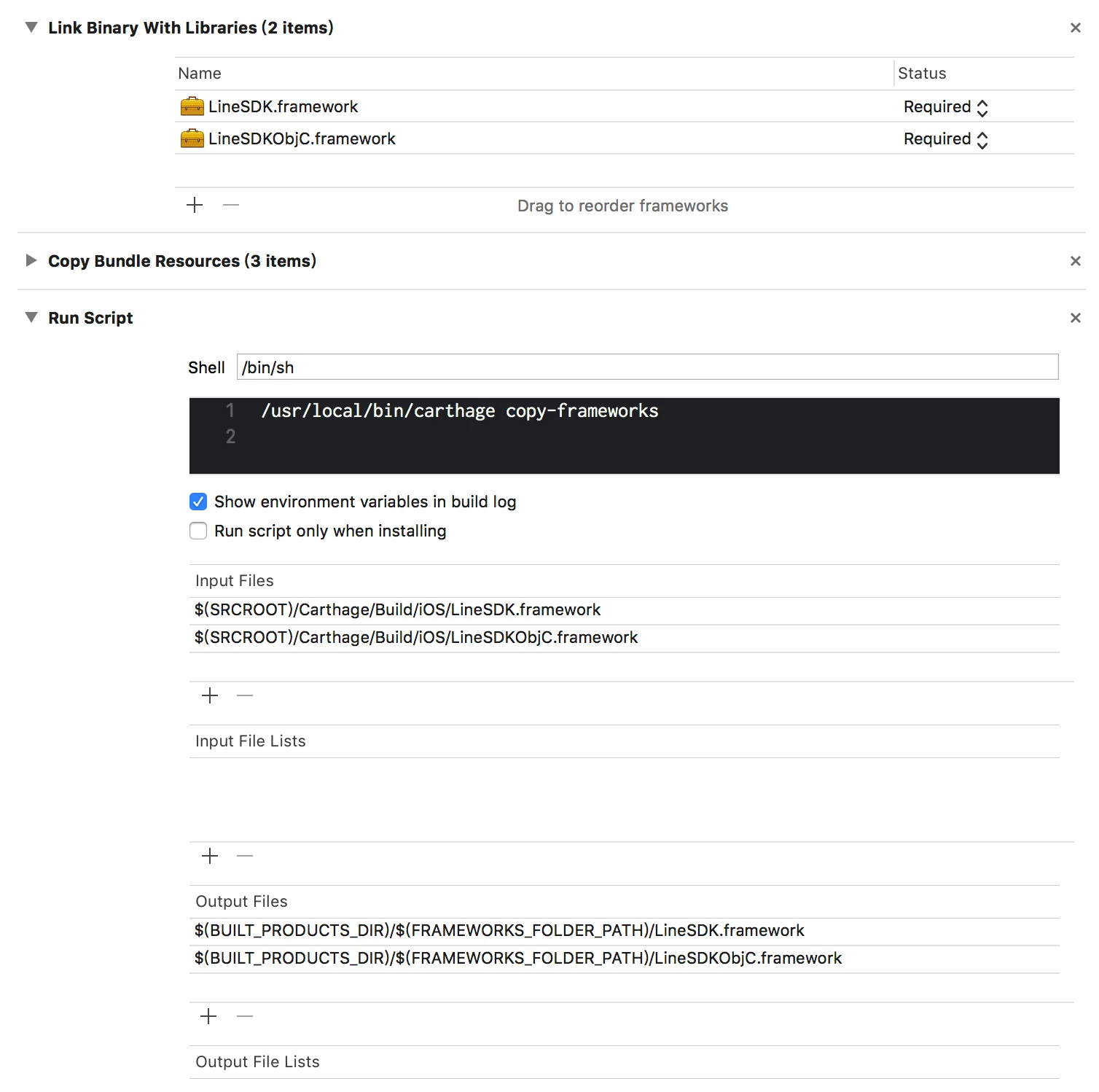Collapse the Run Script section
The image size is (1099, 1092).
click(31, 318)
